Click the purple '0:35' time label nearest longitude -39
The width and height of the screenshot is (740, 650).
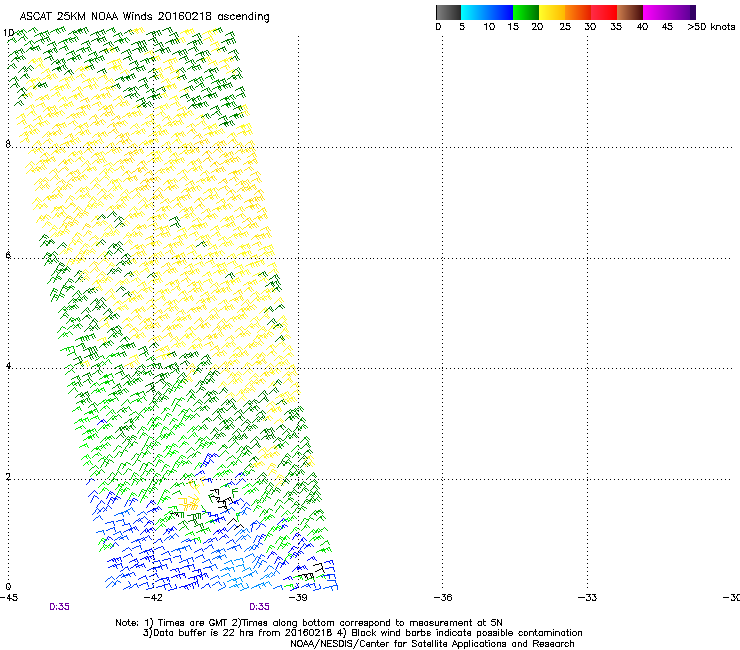(x=260, y=607)
